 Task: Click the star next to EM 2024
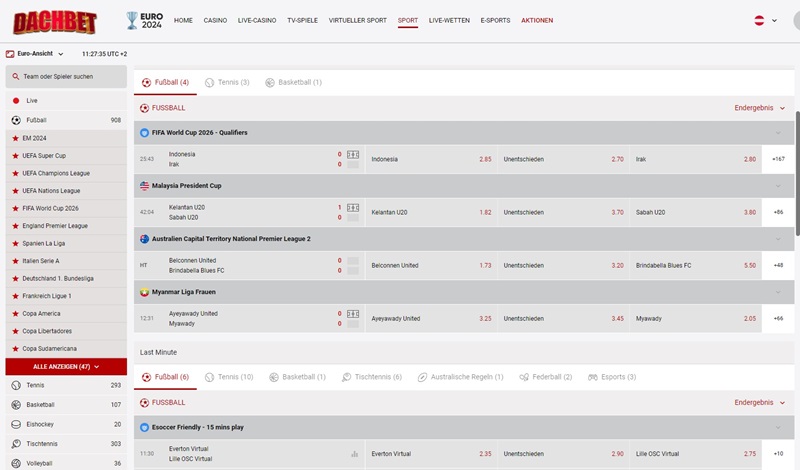(x=15, y=138)
